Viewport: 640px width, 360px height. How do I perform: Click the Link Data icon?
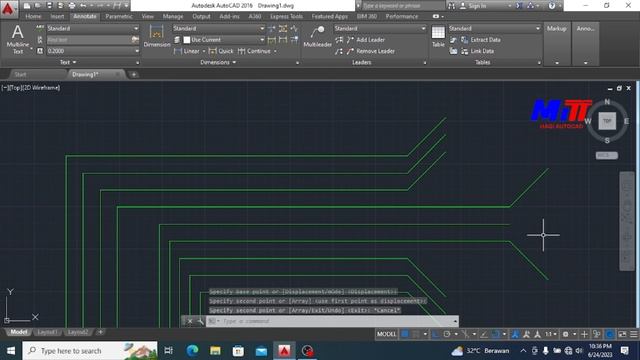click(464, 51)
